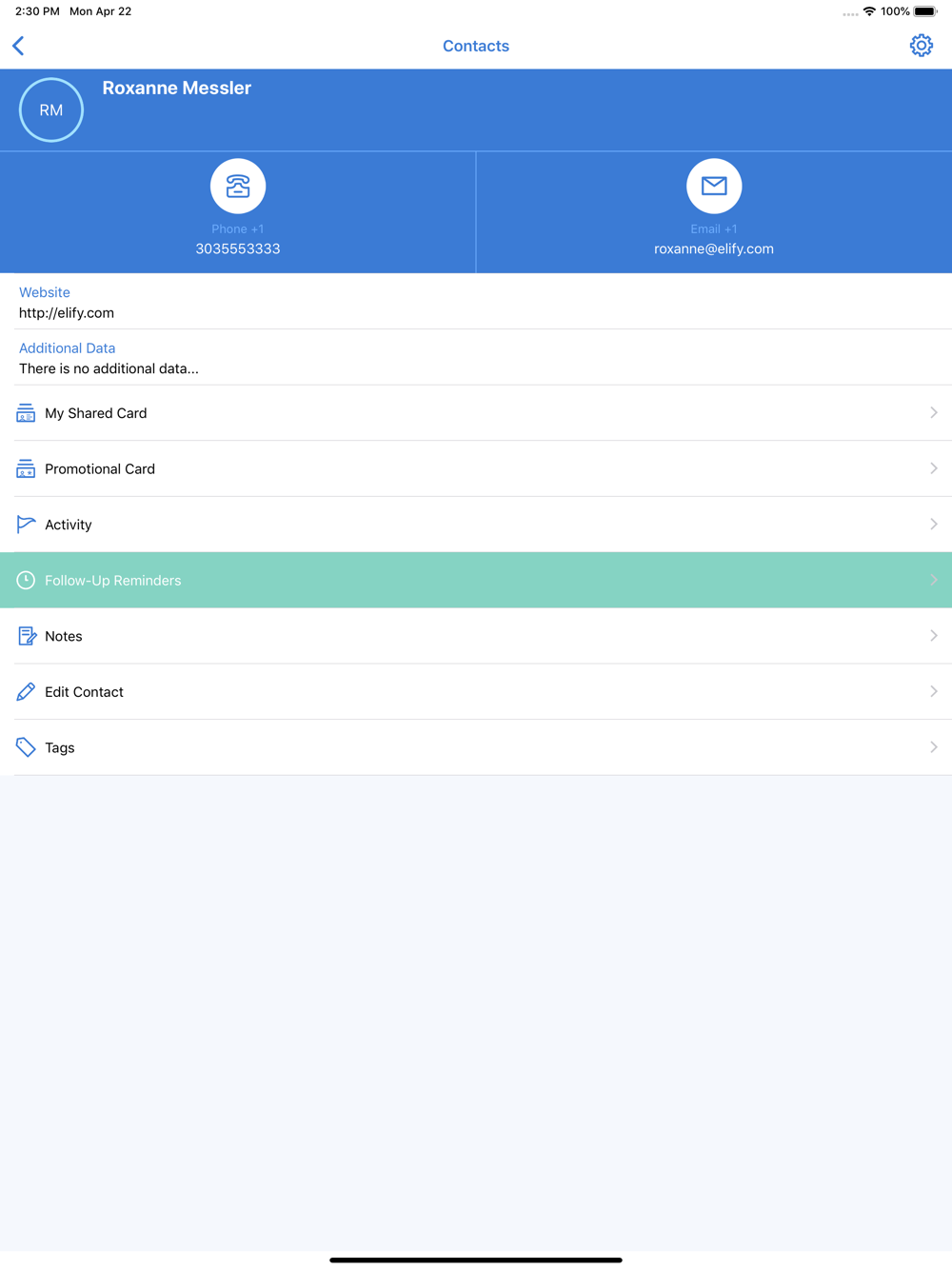Open the Tags row
952x1270 pixels.
[476, 747]
